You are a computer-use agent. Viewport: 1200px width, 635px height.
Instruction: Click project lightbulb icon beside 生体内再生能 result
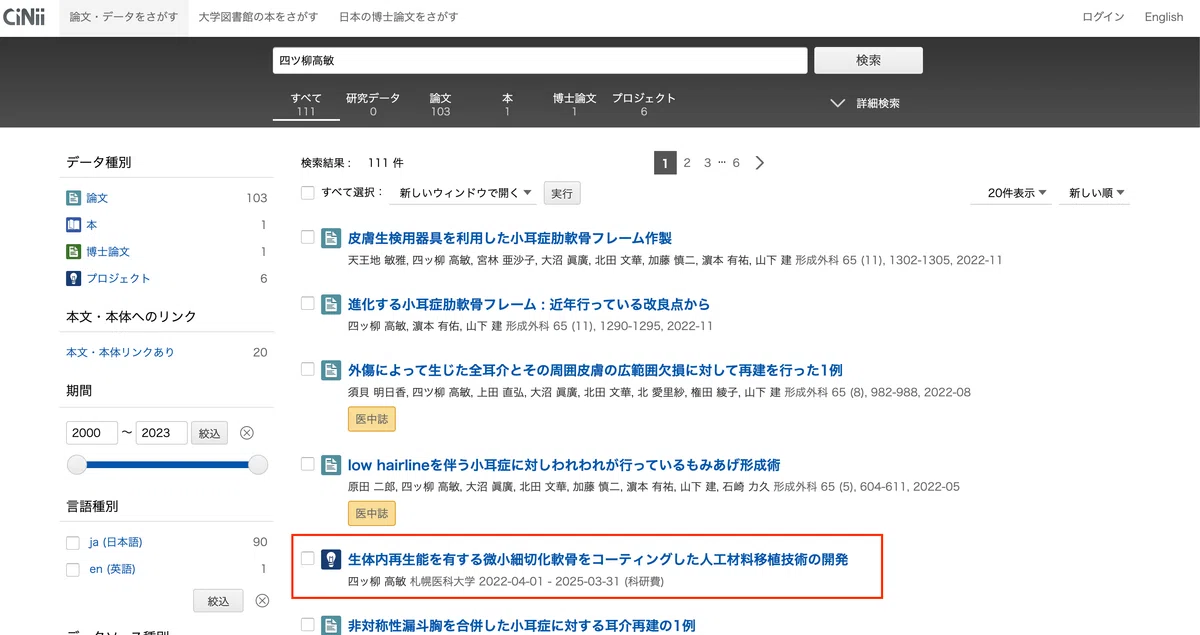(331, 559)
